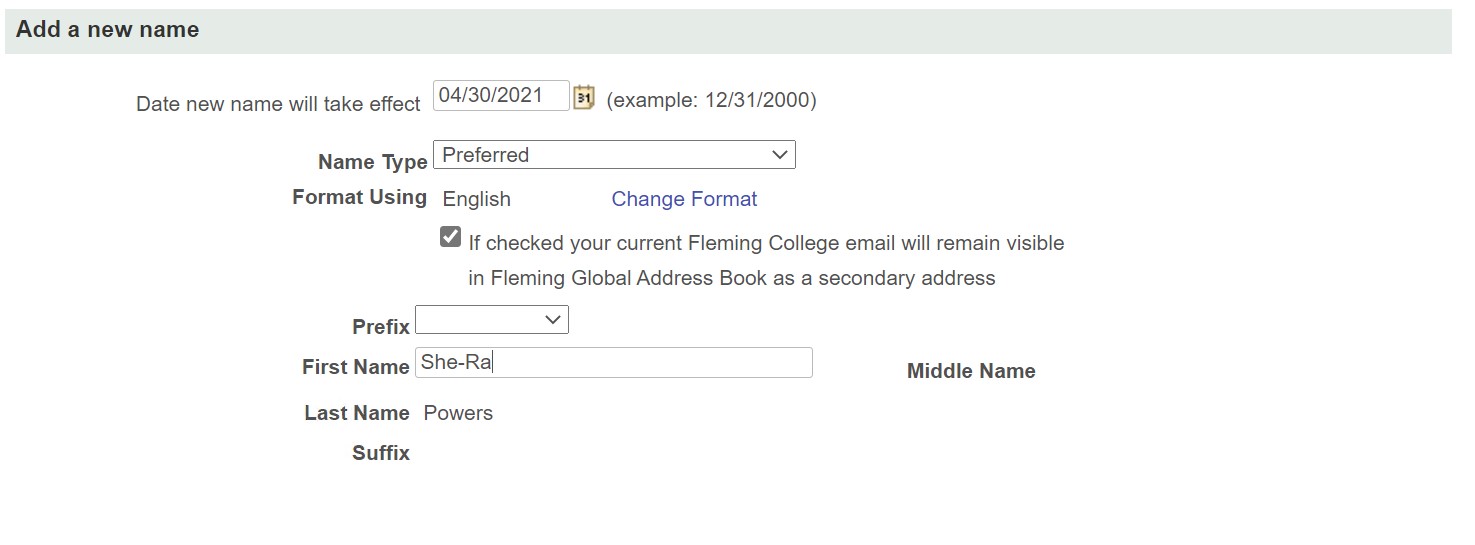Viewport: 1475px width, 545px height.
Task: Open the calendar date picker icon
Action: pos(584,98)
